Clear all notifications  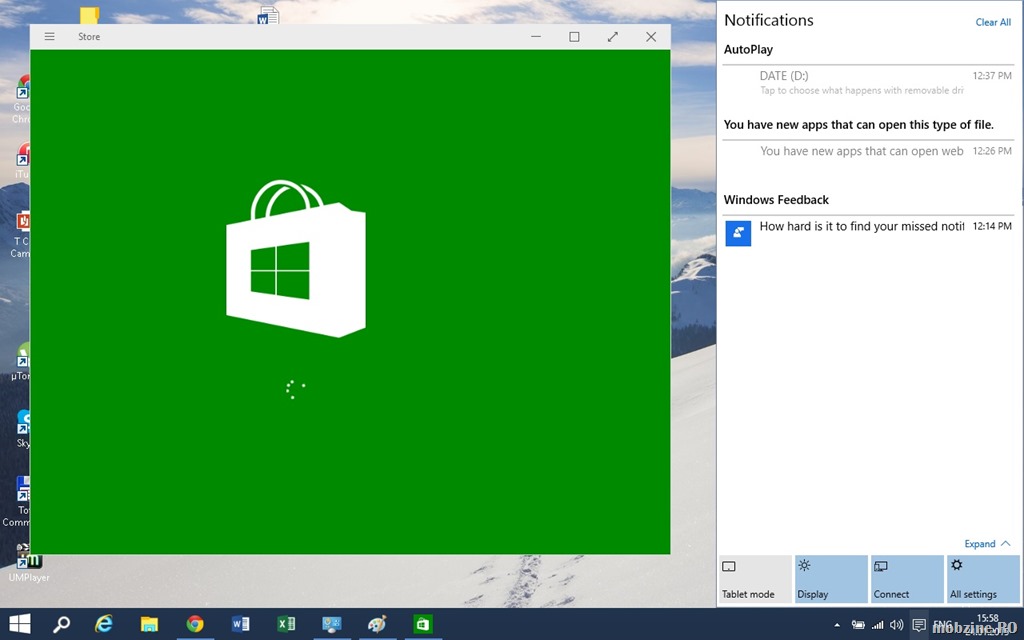click(993, 22)
